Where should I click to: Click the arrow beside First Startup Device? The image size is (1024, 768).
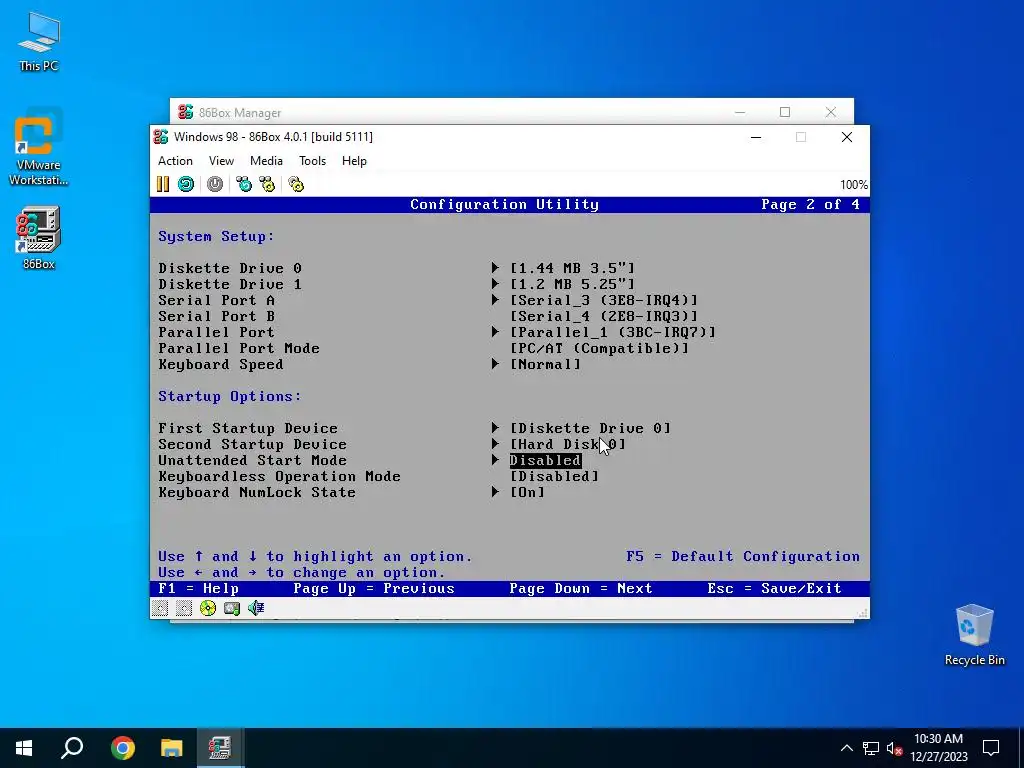coord(495,428)
